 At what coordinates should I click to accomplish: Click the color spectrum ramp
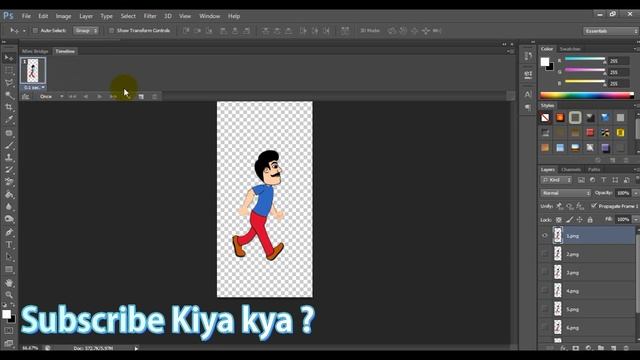tap(587, 96)
